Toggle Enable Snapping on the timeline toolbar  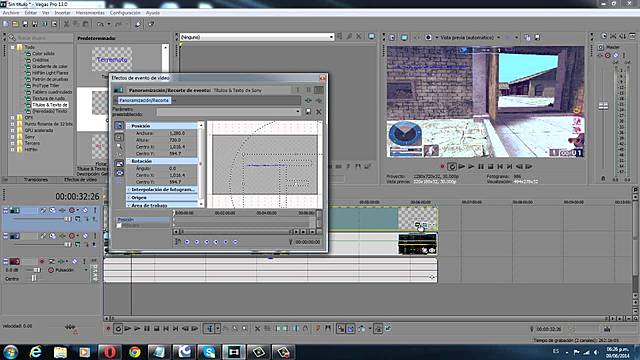(341, 328)
